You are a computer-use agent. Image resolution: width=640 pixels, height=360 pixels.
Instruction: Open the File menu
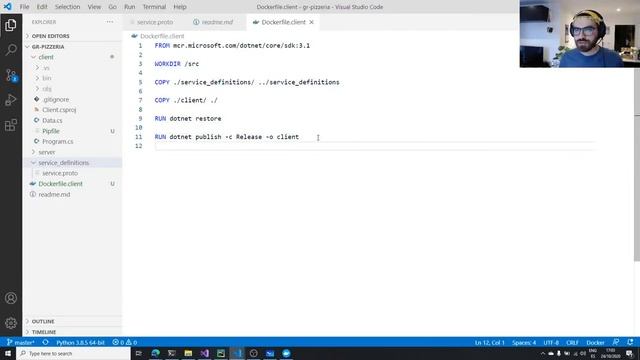tap(24, 7)
